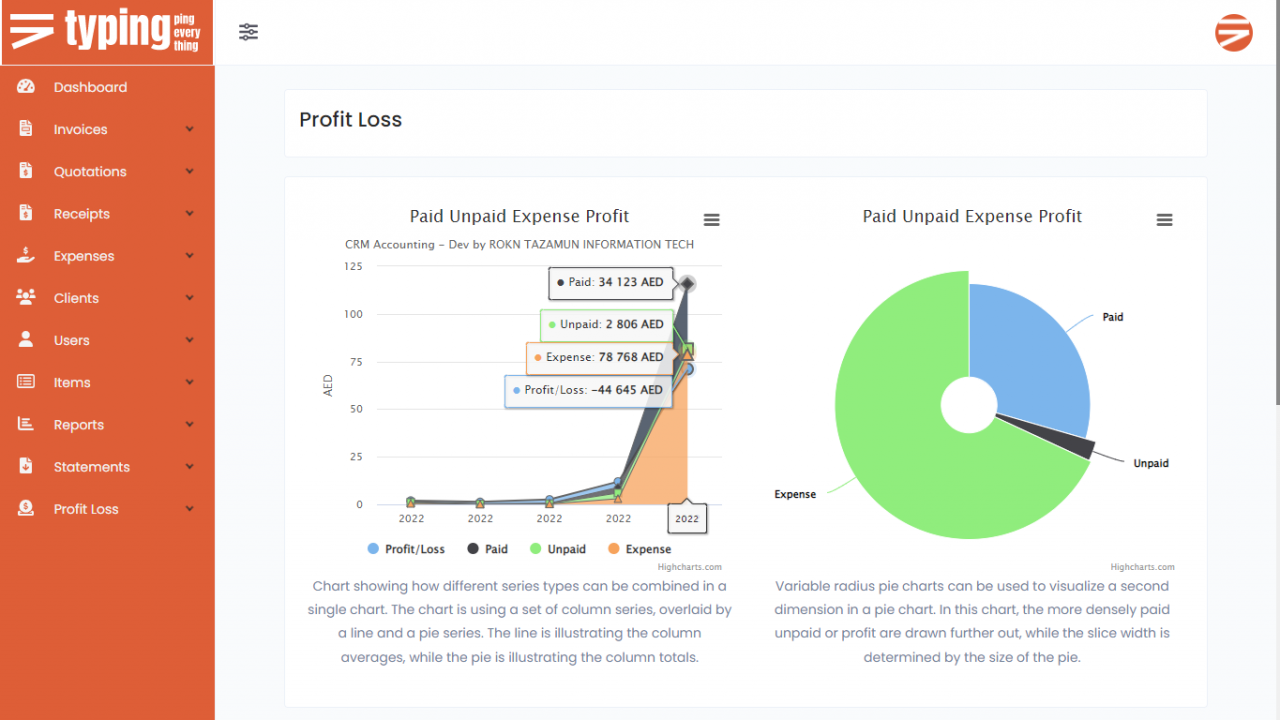
Task: Click the Highcharts.com link below the pie chart
Action: [1143, 567]
